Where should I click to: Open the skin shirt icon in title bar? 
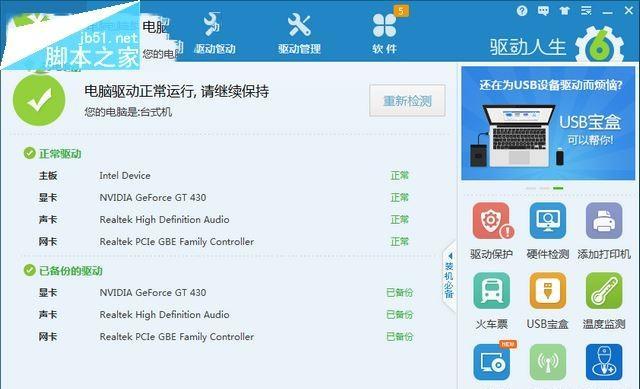click(x=565, y=11)
